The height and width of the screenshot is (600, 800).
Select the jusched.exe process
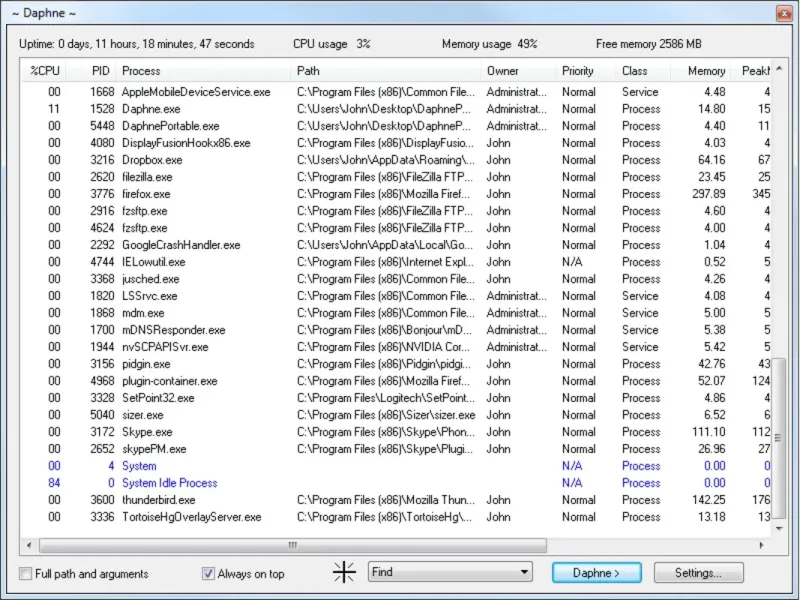tap(395, 279)
